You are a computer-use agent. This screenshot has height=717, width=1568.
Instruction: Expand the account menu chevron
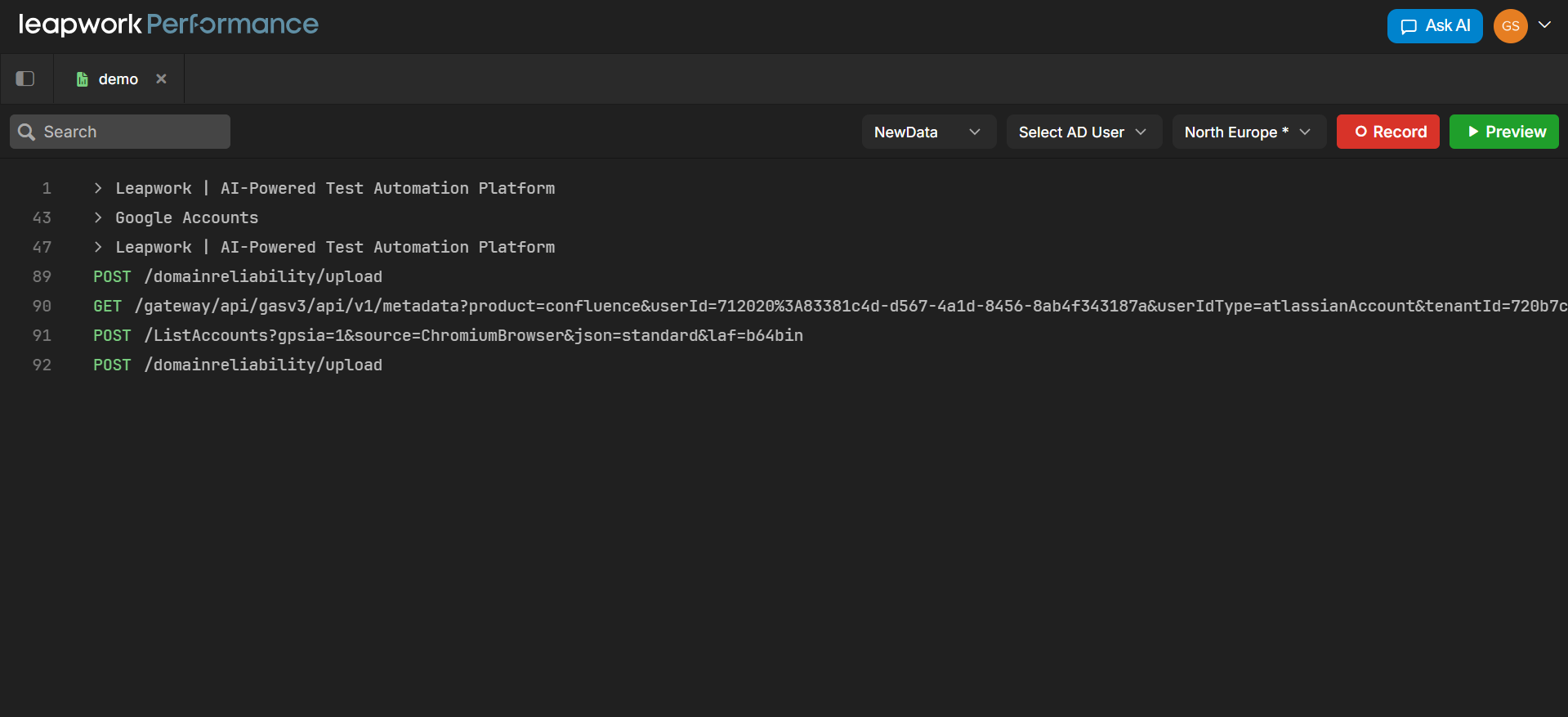tap(1544, 25)
